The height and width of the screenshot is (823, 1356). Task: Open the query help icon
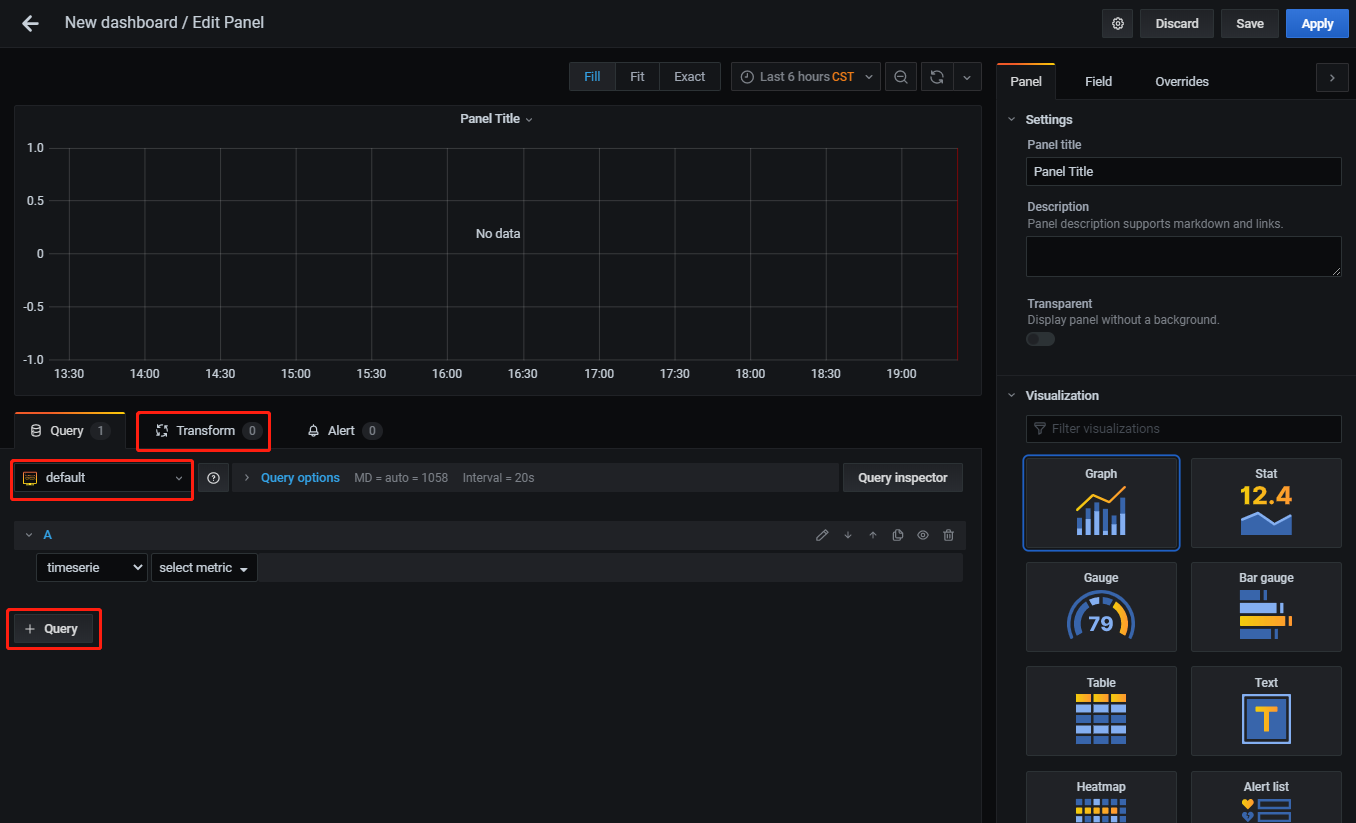(213, 477)
